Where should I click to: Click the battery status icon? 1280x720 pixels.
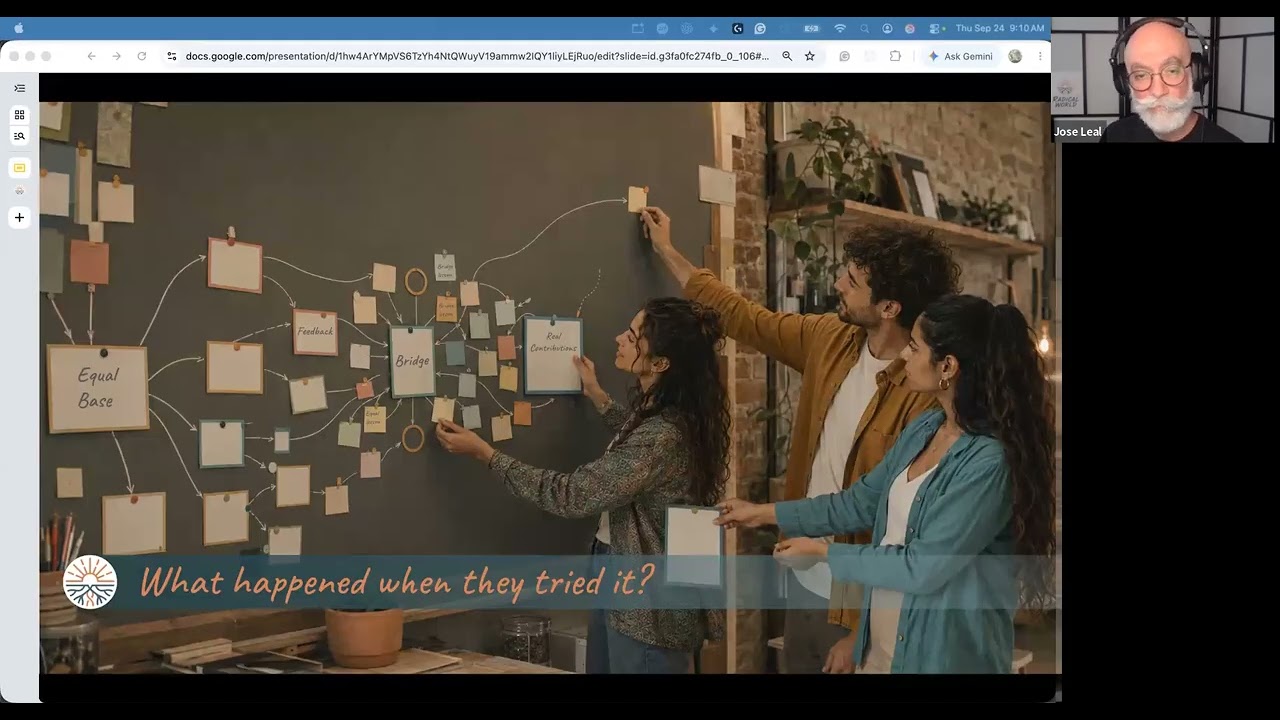pos(812,28)
